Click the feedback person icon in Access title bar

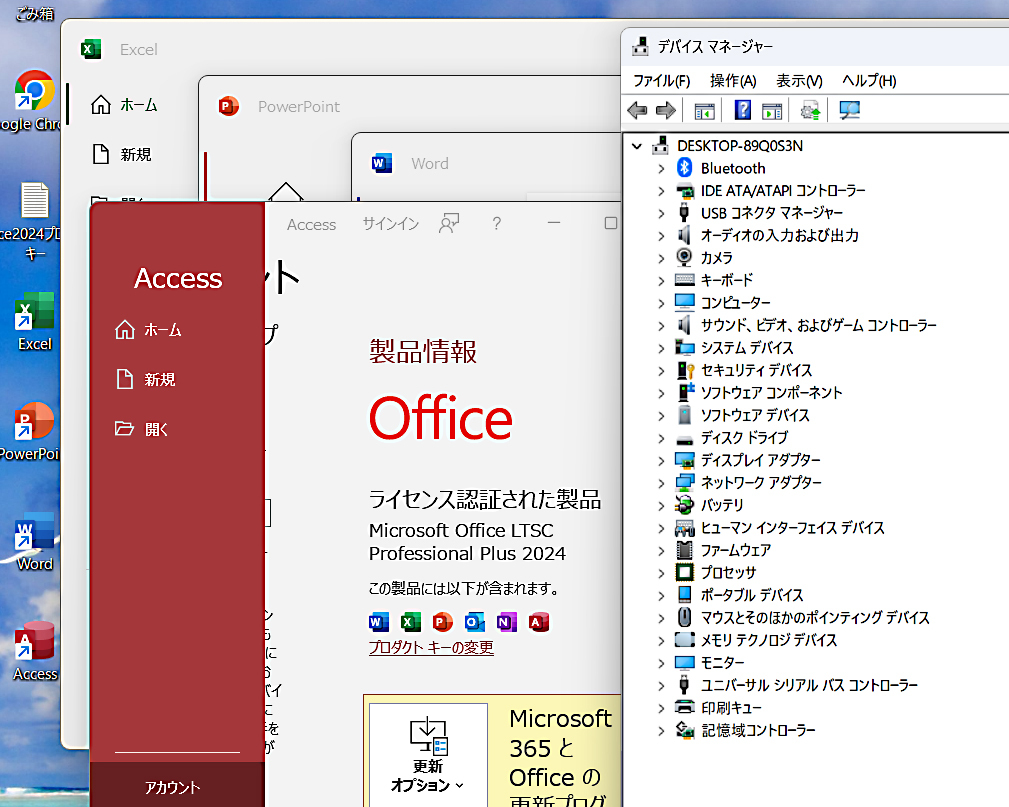click(x=449, y=223)
